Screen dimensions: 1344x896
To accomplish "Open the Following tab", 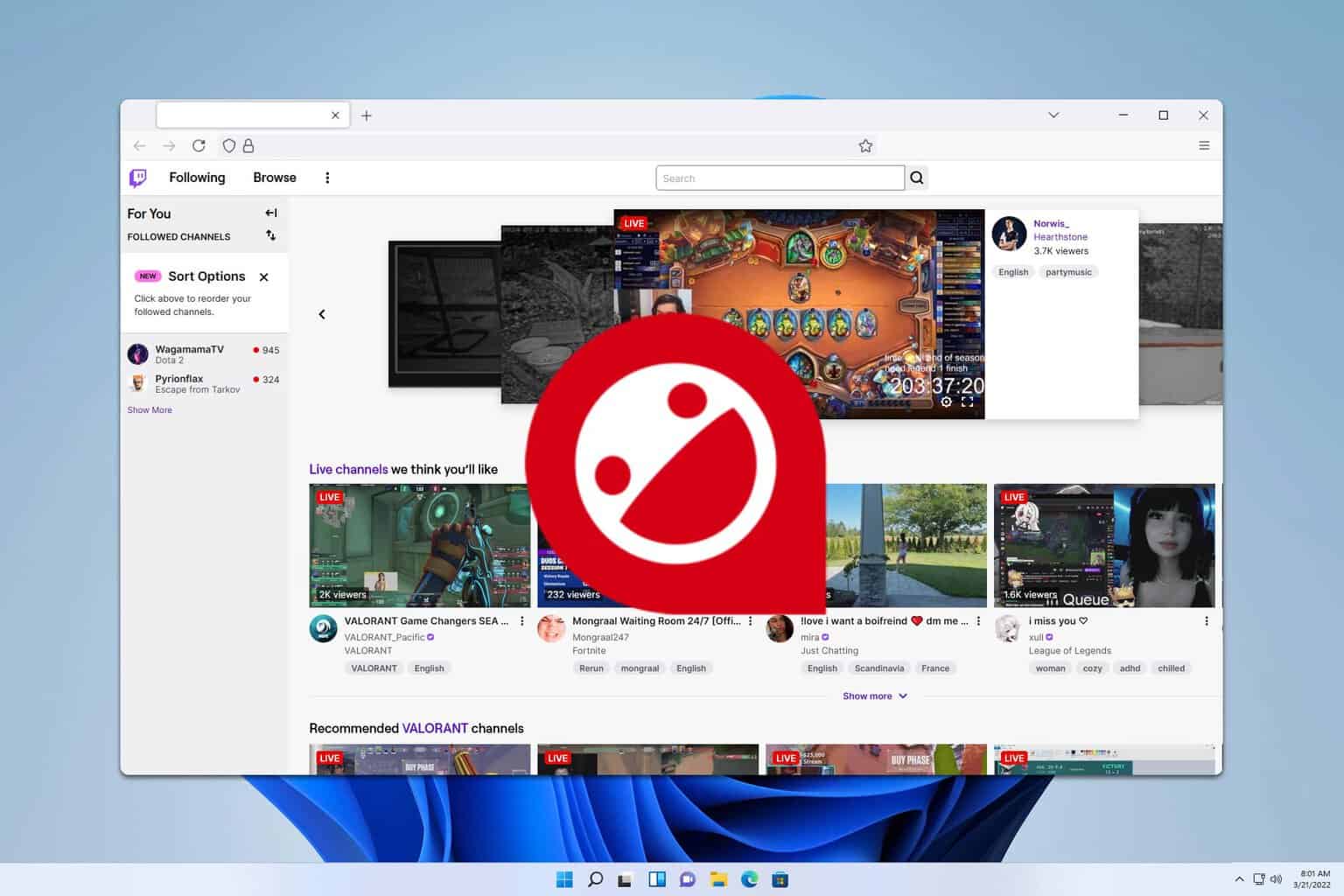I will [x=197, y=178].
